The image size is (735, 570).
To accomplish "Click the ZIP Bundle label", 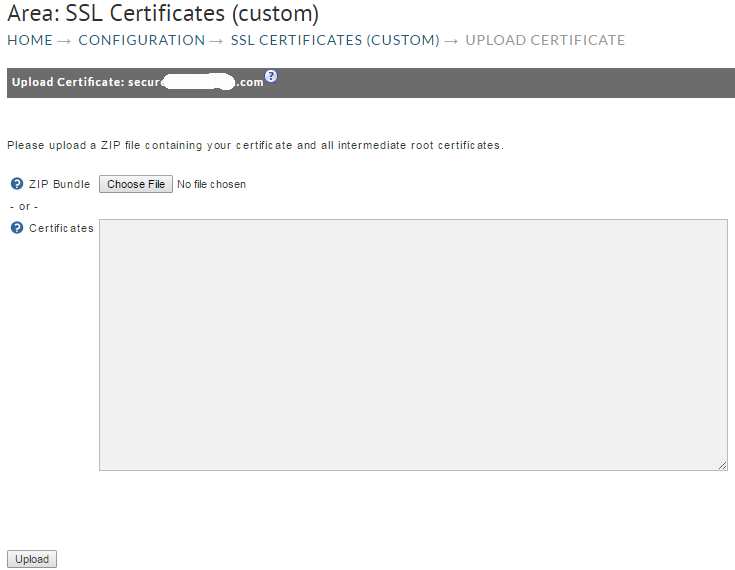I will [59, 184].
